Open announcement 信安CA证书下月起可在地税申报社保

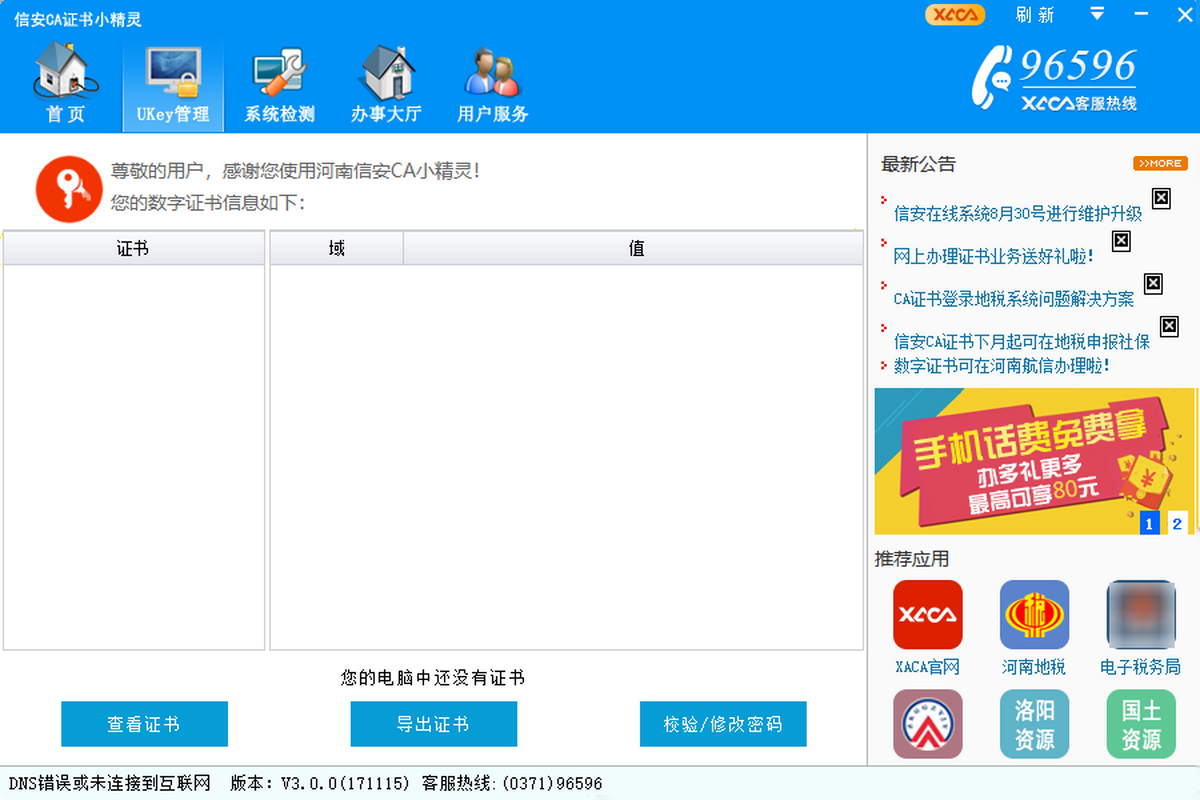click(x=1021, y=342)
